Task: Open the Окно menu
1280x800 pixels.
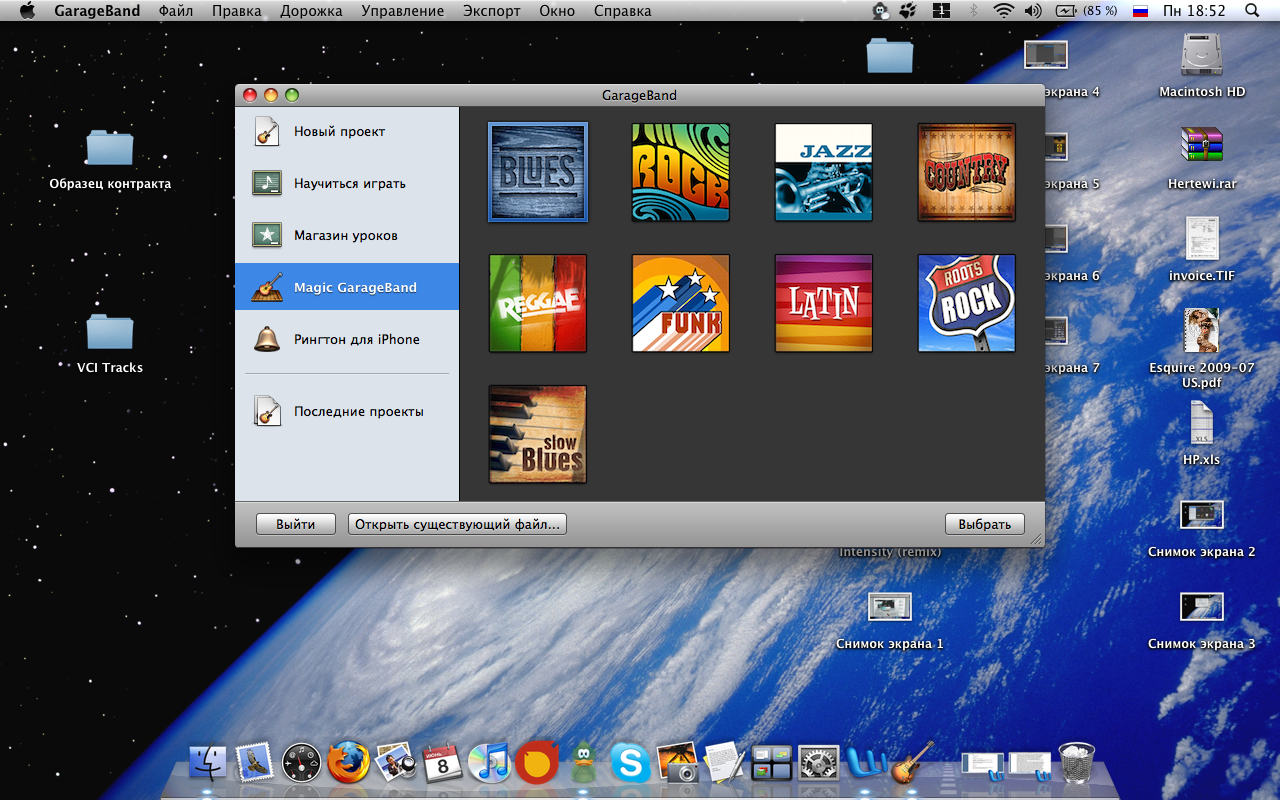Action: 557,11
